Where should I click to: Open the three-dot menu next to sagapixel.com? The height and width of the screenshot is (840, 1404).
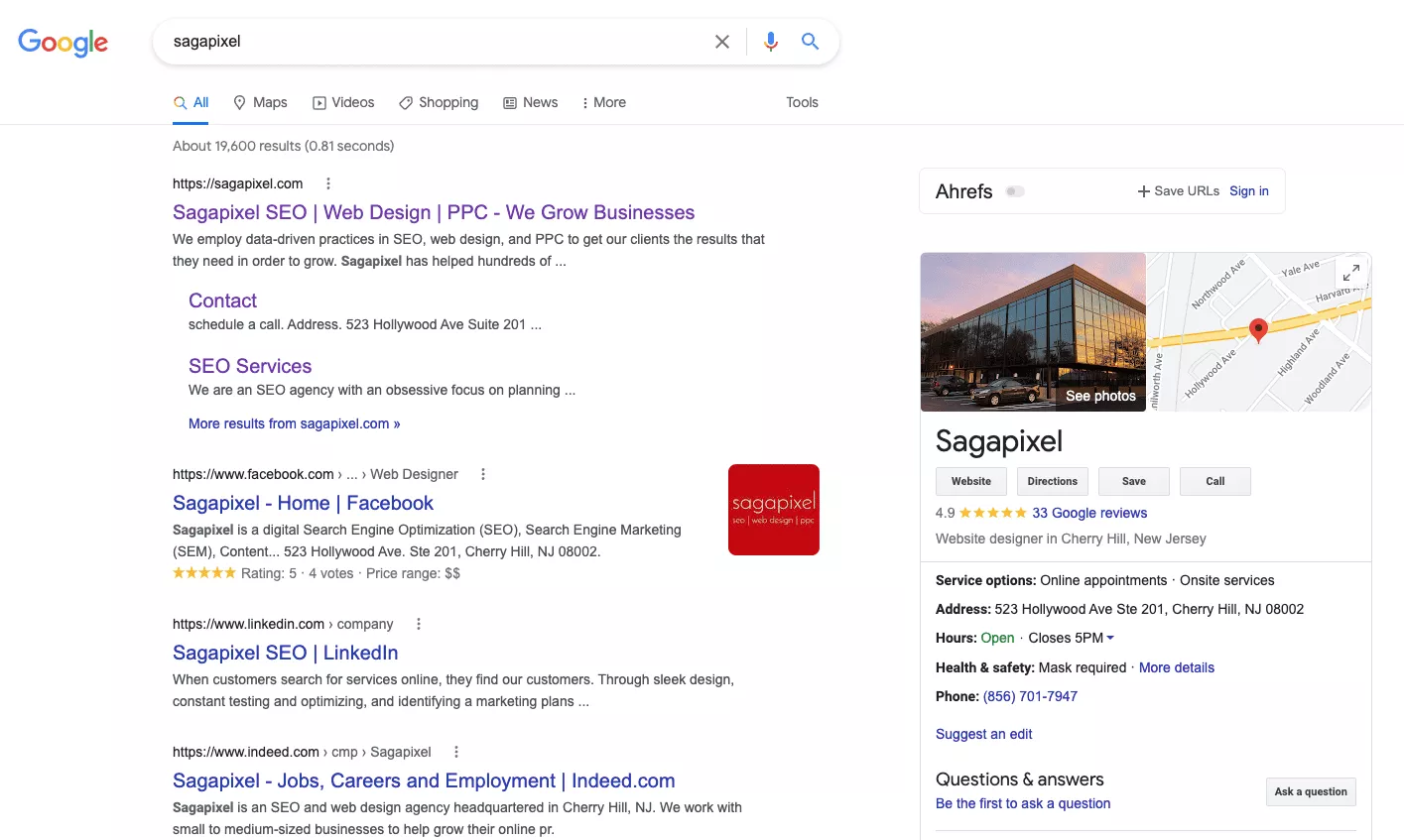coord(327,183)
